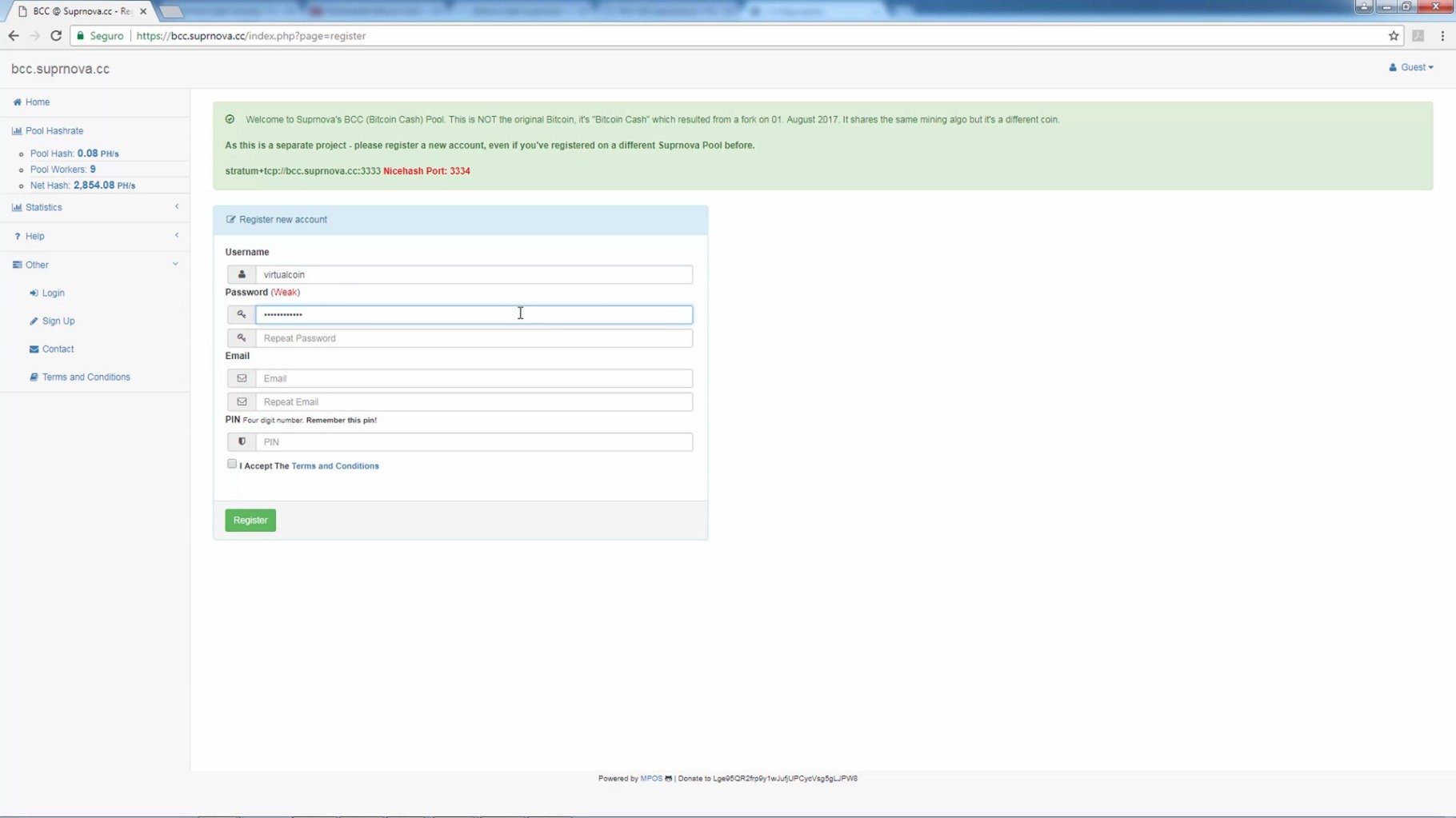The width and height of the screenshot is (1456, 818).
Task: Click the browser address bar URL
Action: [251, 36]
